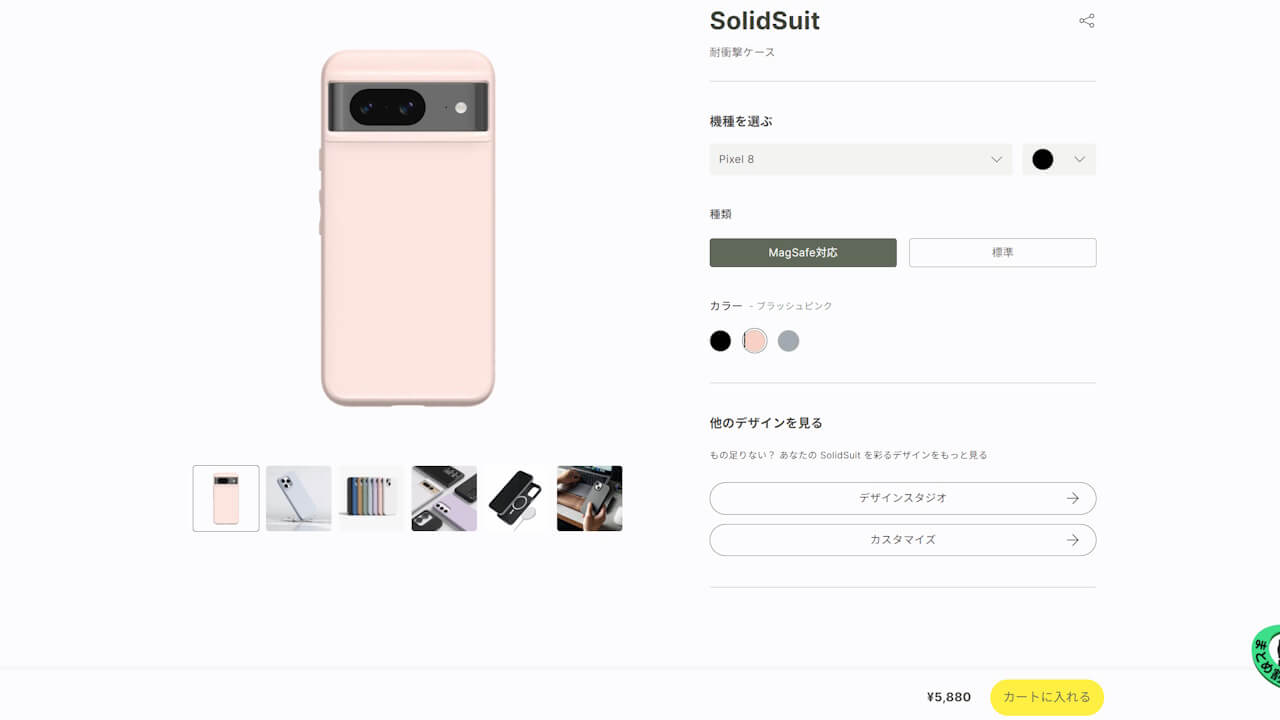Select the gray case color swatch
This screenshot has width=1280, height=720.
(788, 340)
